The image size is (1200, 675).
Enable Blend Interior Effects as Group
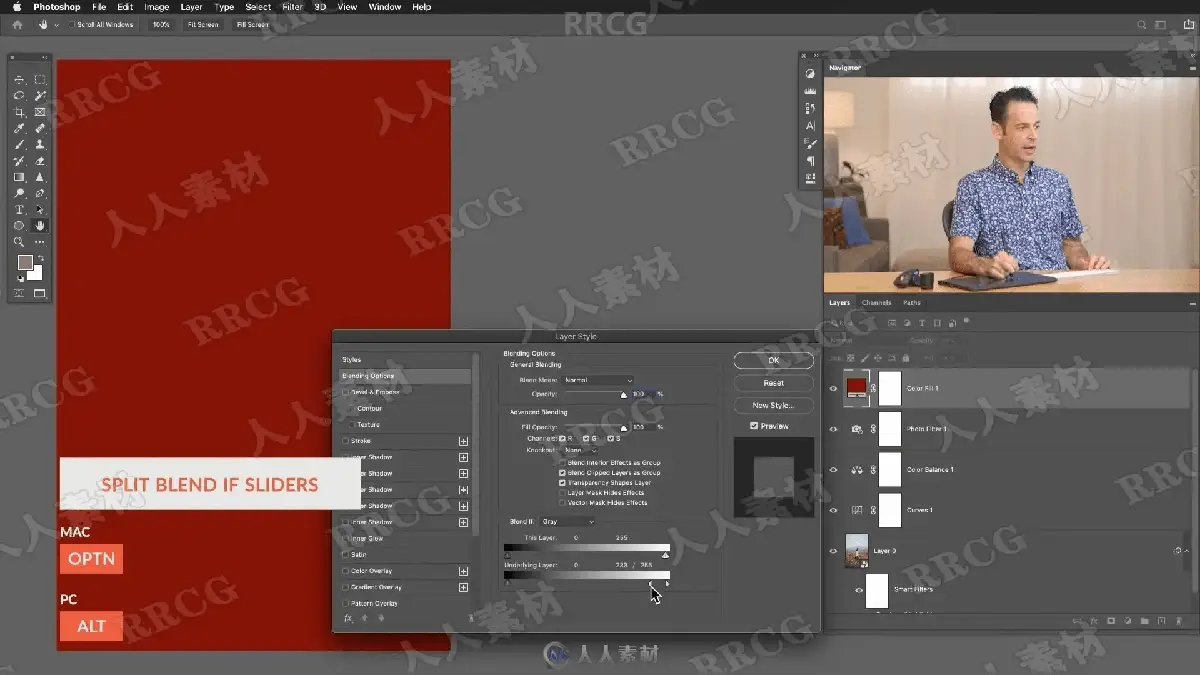[x=563, y=463]
